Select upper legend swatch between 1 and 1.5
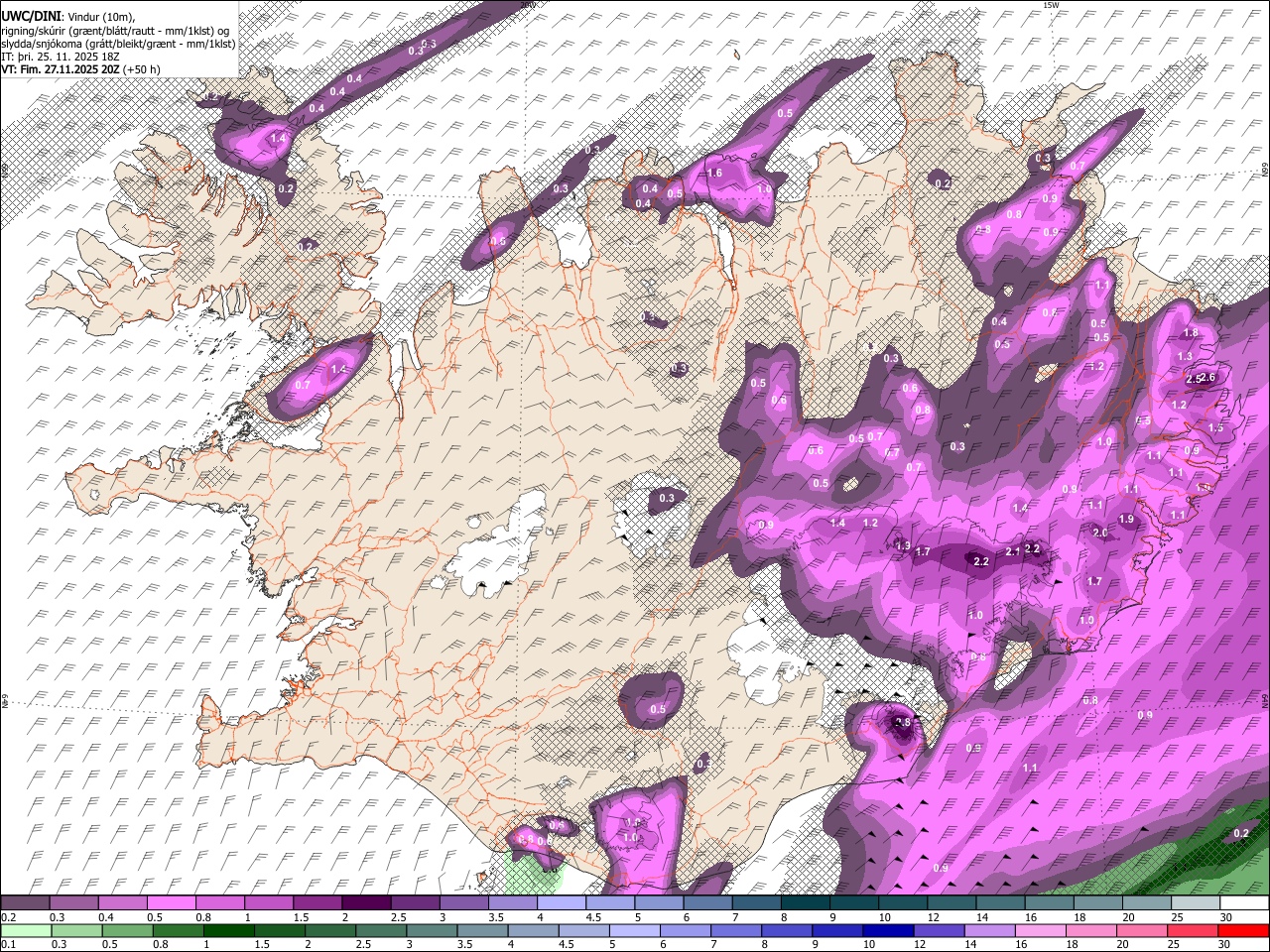 pyautogui.click(x=268, y=902)
